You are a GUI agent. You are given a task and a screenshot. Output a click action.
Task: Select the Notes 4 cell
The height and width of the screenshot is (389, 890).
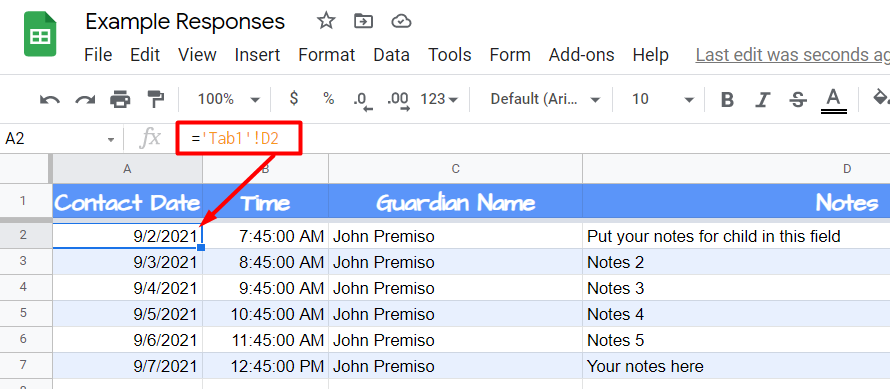(x=736, y=314)
